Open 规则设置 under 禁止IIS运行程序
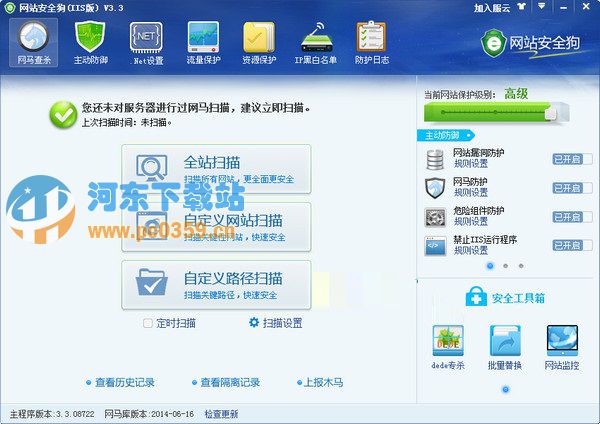 click(471, 251)
